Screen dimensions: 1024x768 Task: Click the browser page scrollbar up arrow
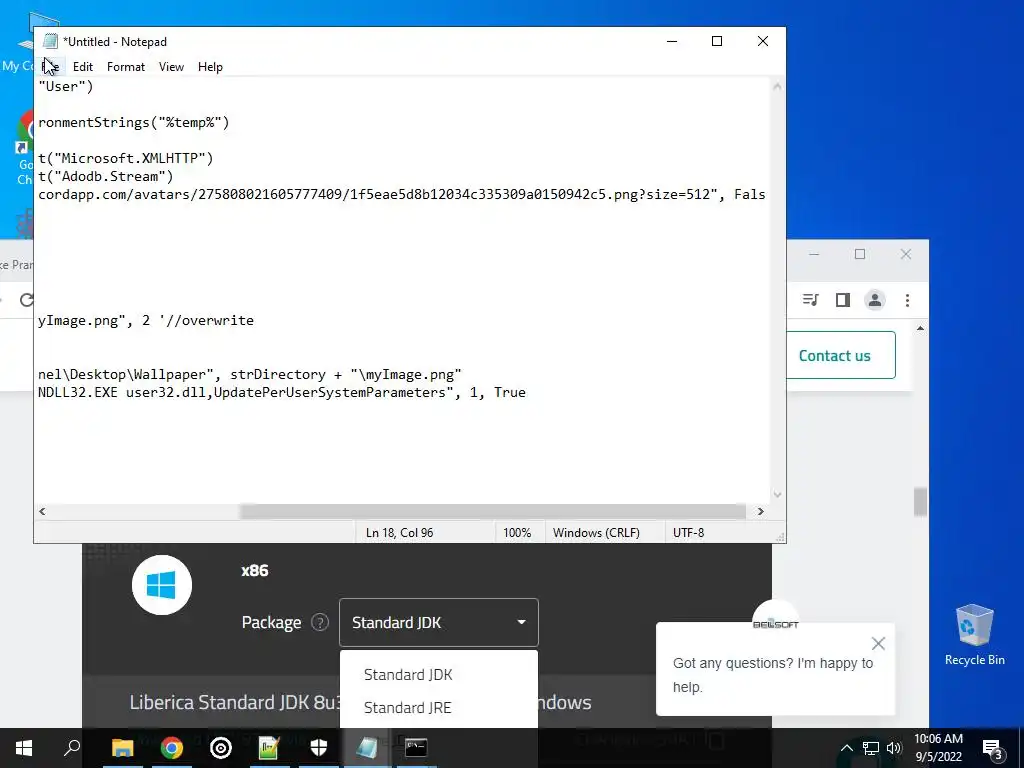(920, 328)
